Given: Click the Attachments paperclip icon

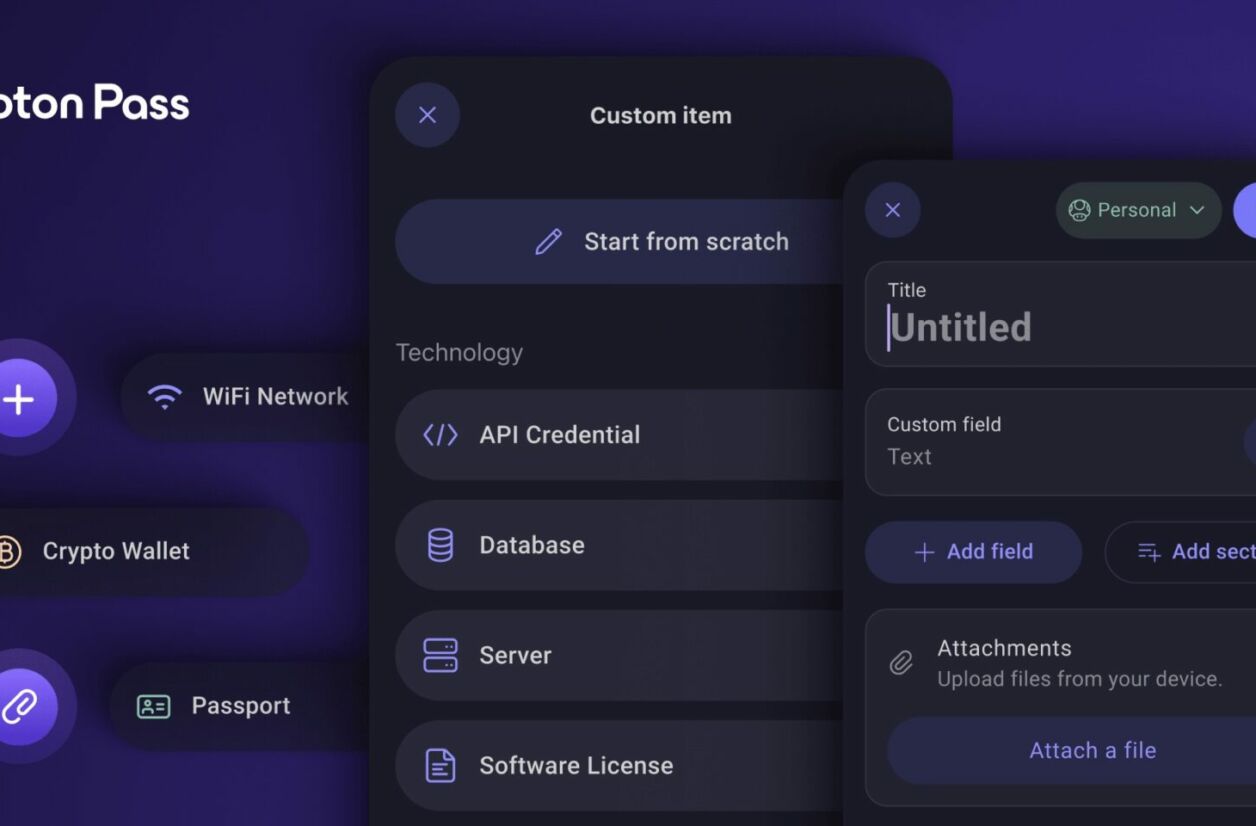Looking at the screenshot, I should 901,663.
